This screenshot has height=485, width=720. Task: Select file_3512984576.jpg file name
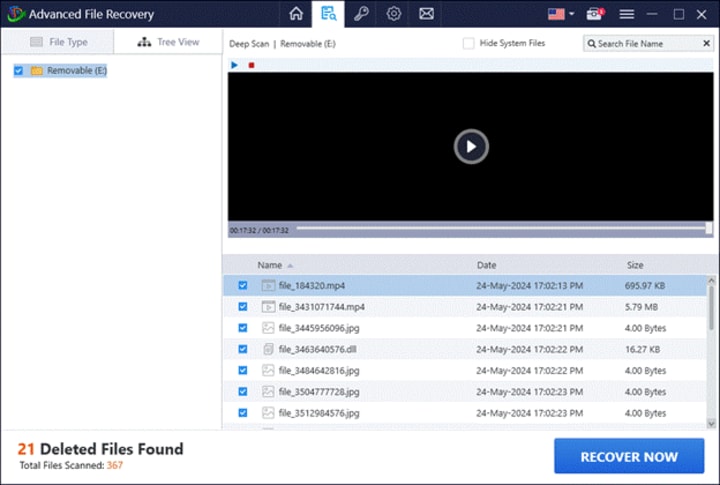click(319, 413)
